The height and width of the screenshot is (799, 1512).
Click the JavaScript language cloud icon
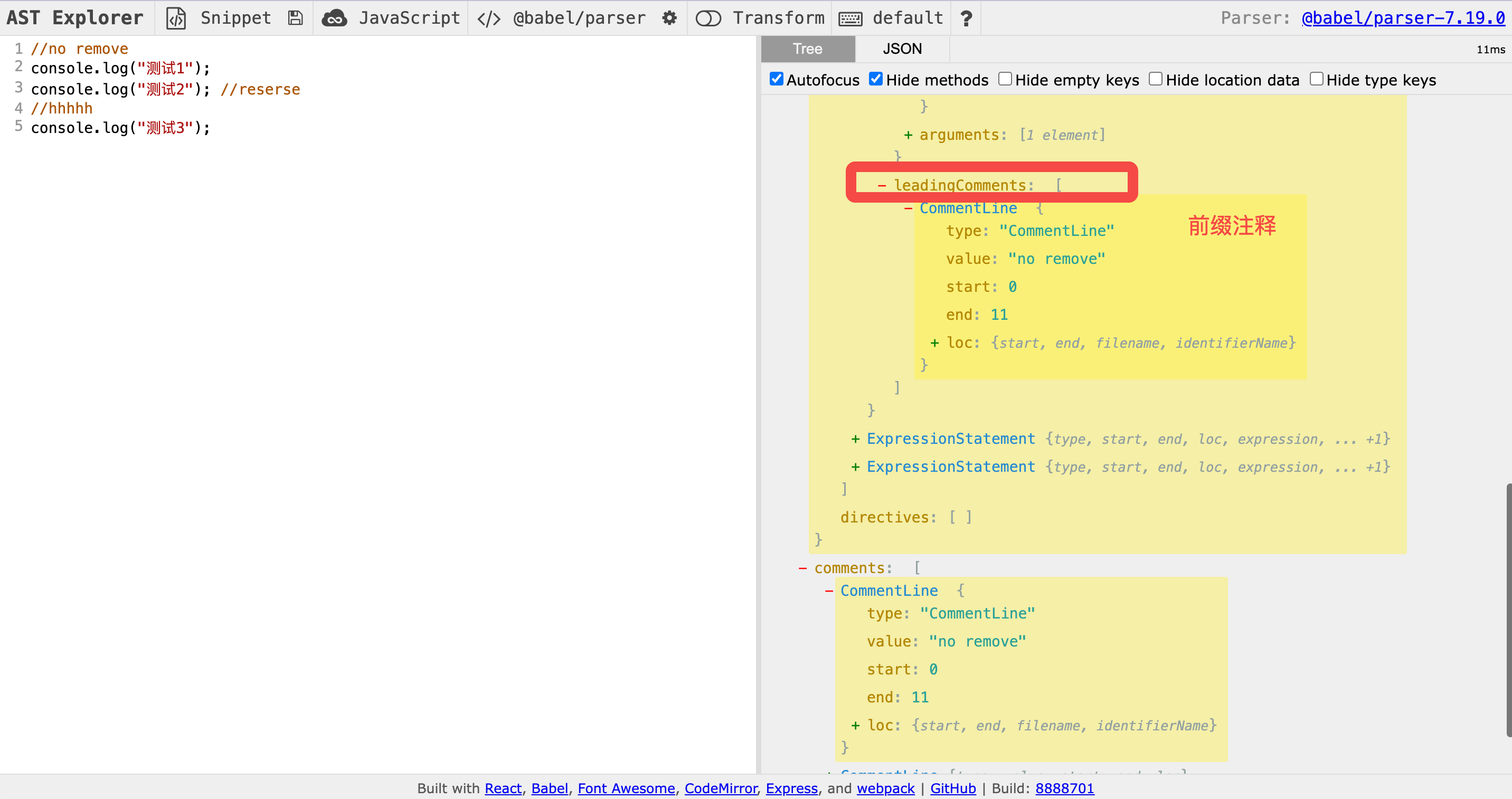335,18
